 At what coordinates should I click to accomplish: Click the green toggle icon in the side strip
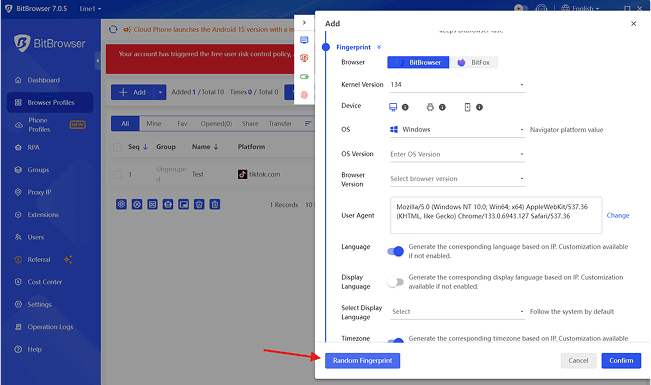tap(304, 76)
